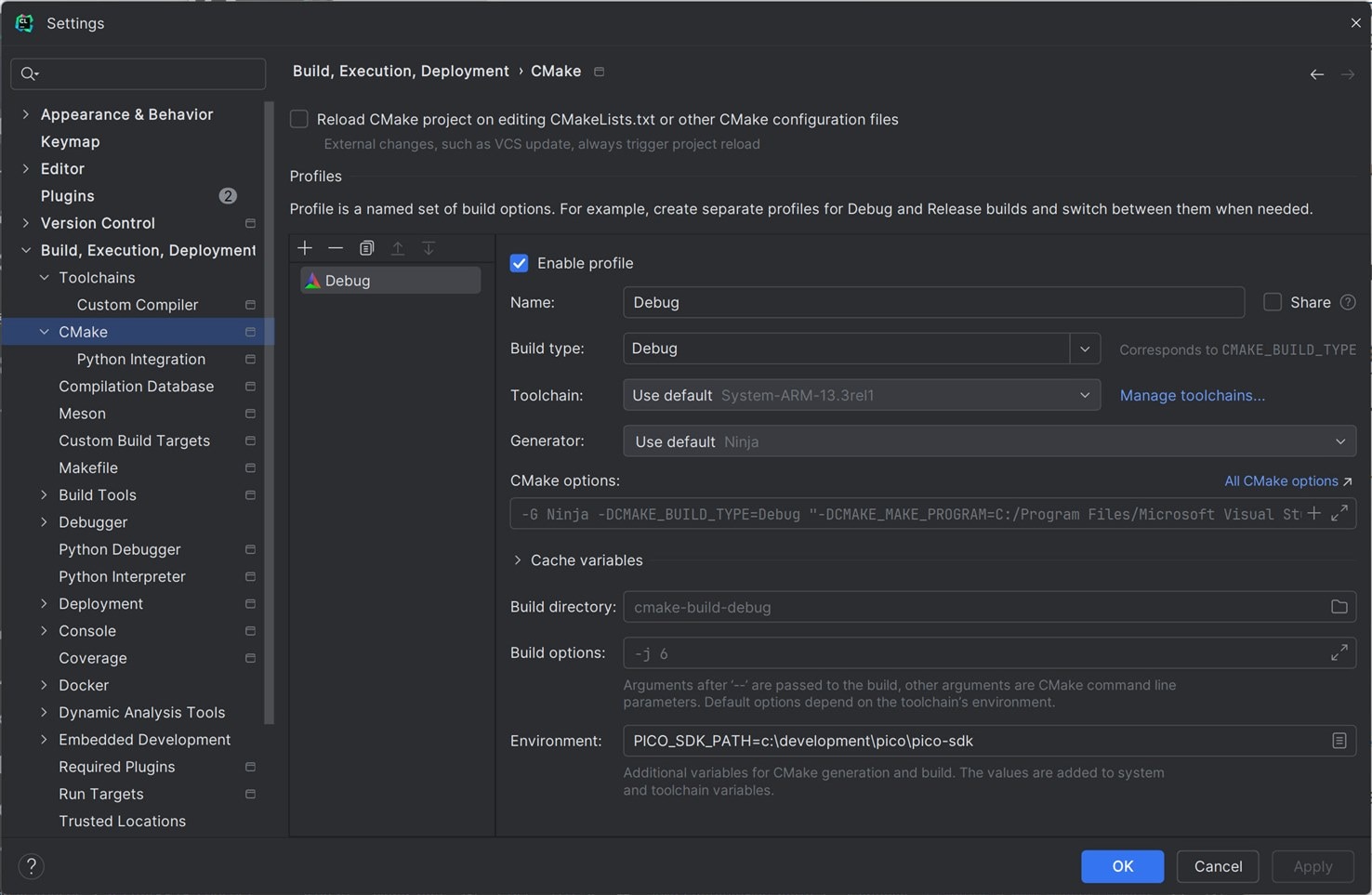
Task: Click Build, Execution, Deployment breadcrumb
Action: [401, 71]
